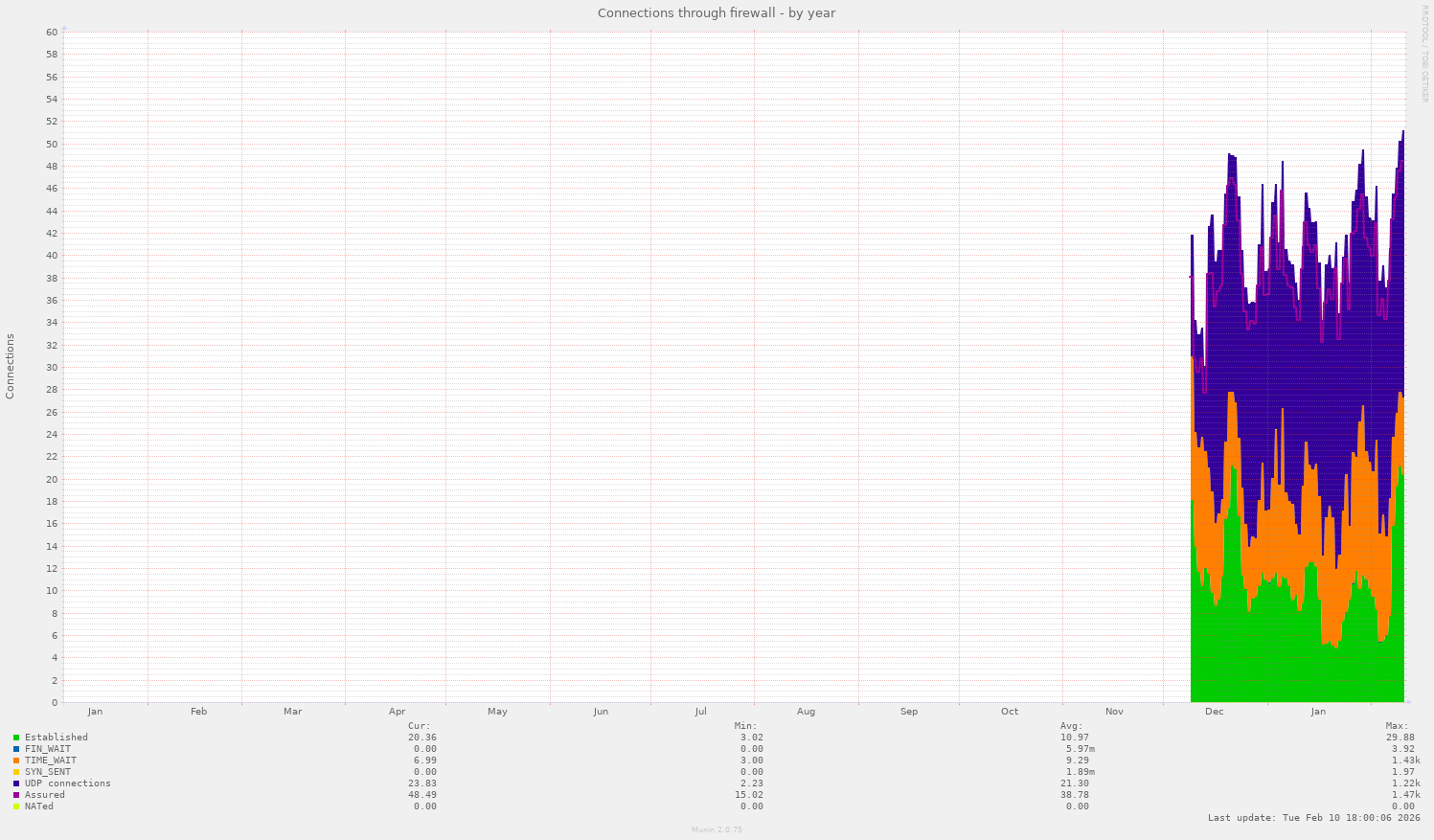1434x840 pixels.
Task: Select the TIME_WAIT legend label
Action: pyautogui.click(x=51, y=761)
